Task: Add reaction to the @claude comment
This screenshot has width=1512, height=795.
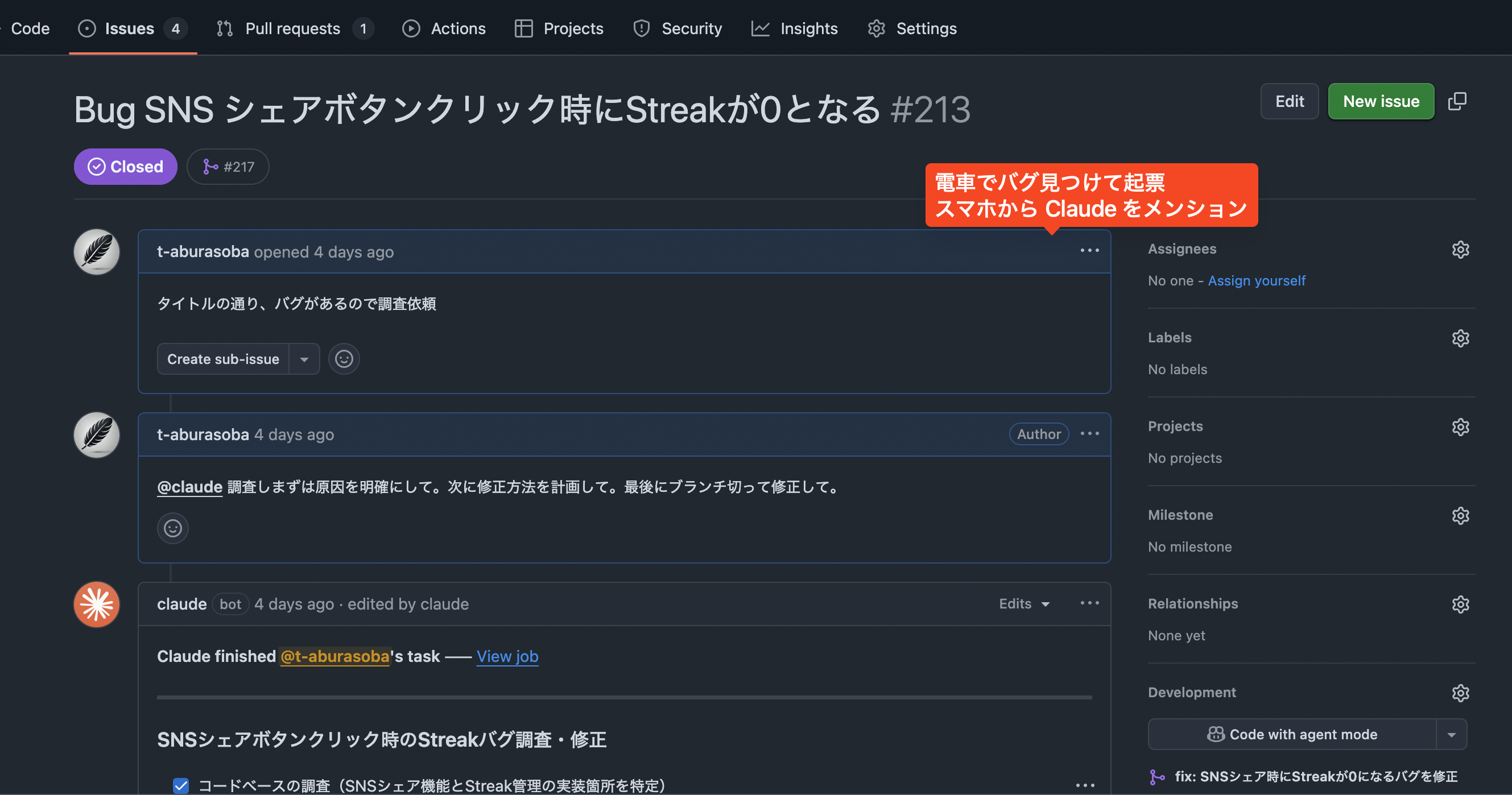Action: coord(172,529)
